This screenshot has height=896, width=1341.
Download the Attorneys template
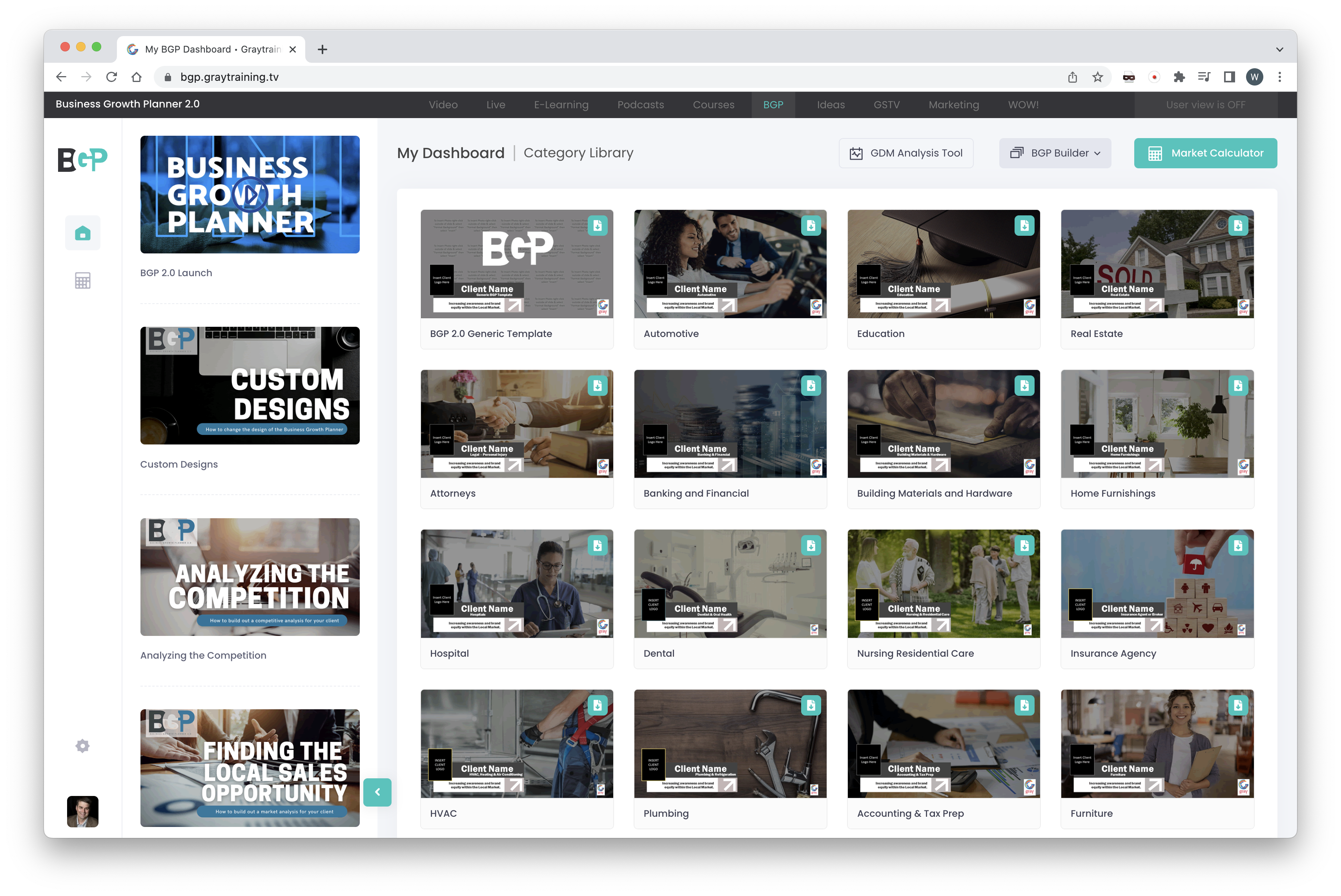[x=598, y=386]
